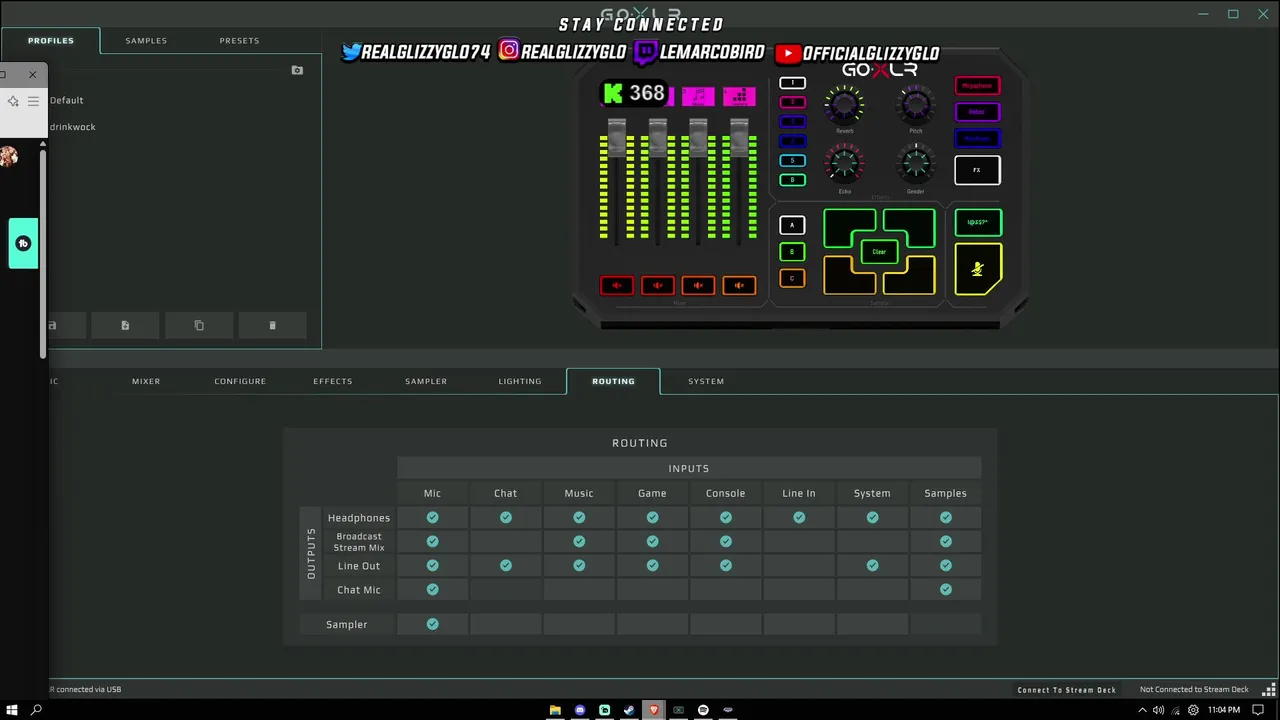Uncheck Game routing to Line Out

pos(652,565)
